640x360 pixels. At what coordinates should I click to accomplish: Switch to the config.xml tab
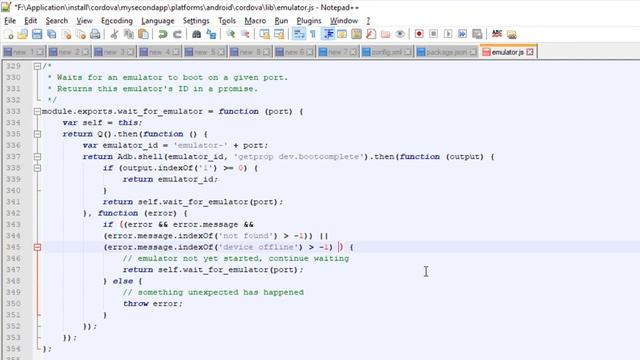(x=386, y=52)
